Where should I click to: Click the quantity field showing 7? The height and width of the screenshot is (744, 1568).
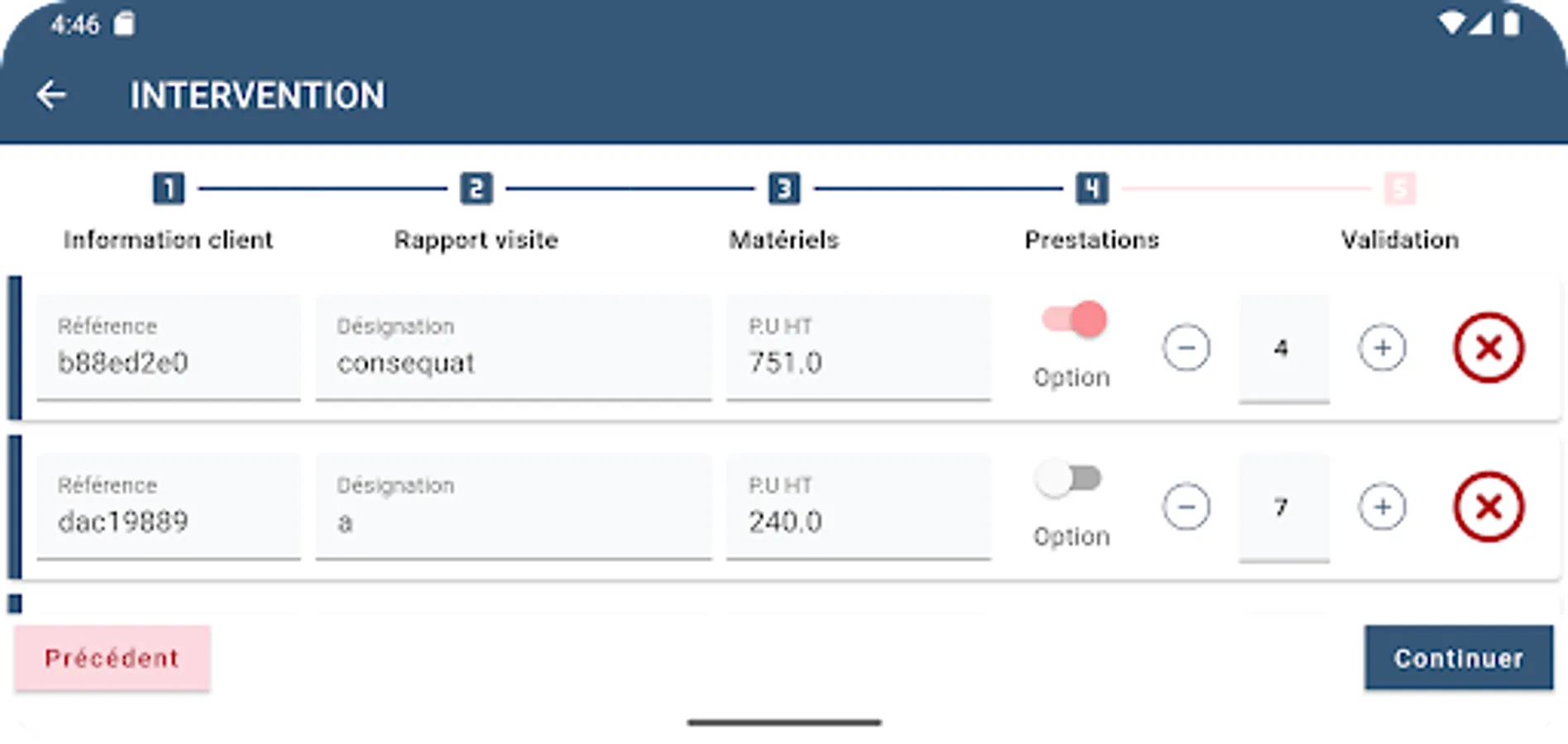1284,508
